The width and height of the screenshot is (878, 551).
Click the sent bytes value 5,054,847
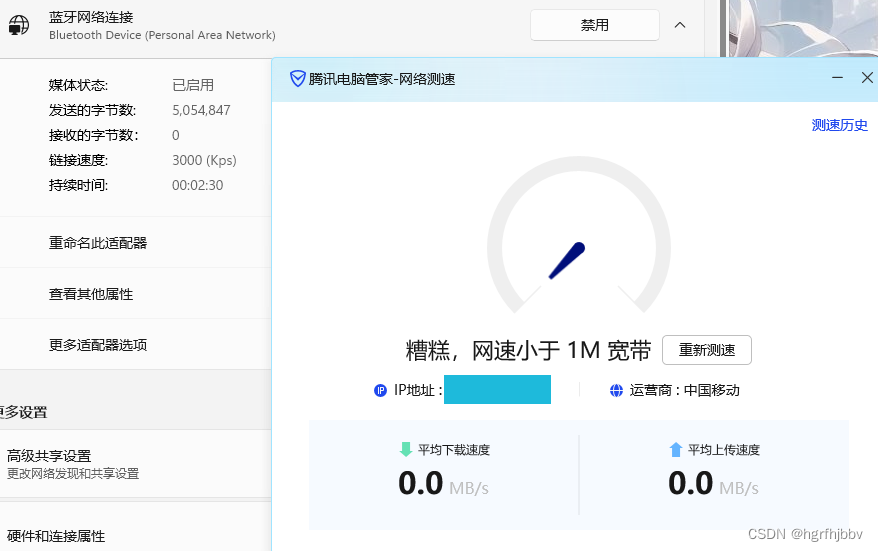tap(201, 110)
